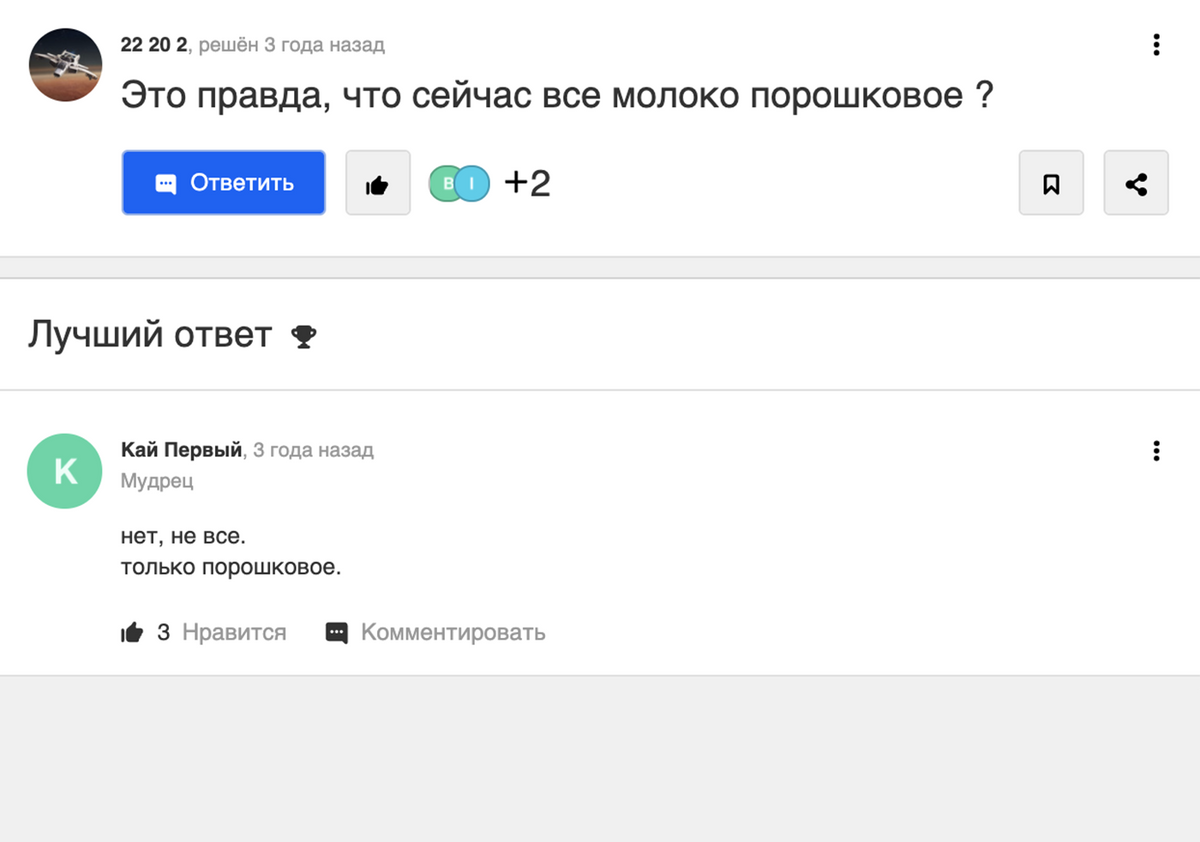This screenshot has height=842, width=1200.
Task: Bookmark this question
Action: click(1051, 184)
